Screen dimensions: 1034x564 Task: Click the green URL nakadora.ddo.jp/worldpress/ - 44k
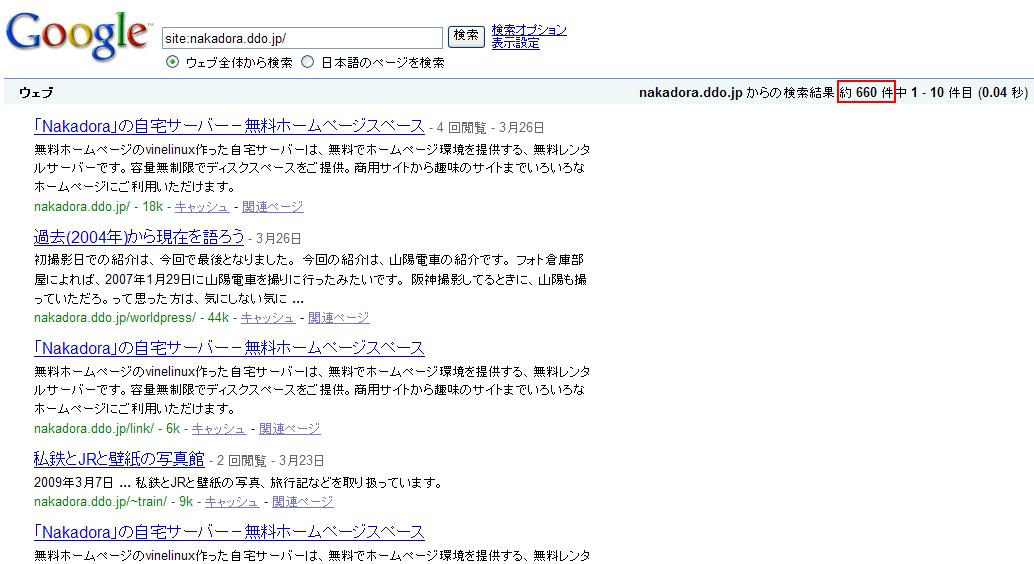point(131,318)
